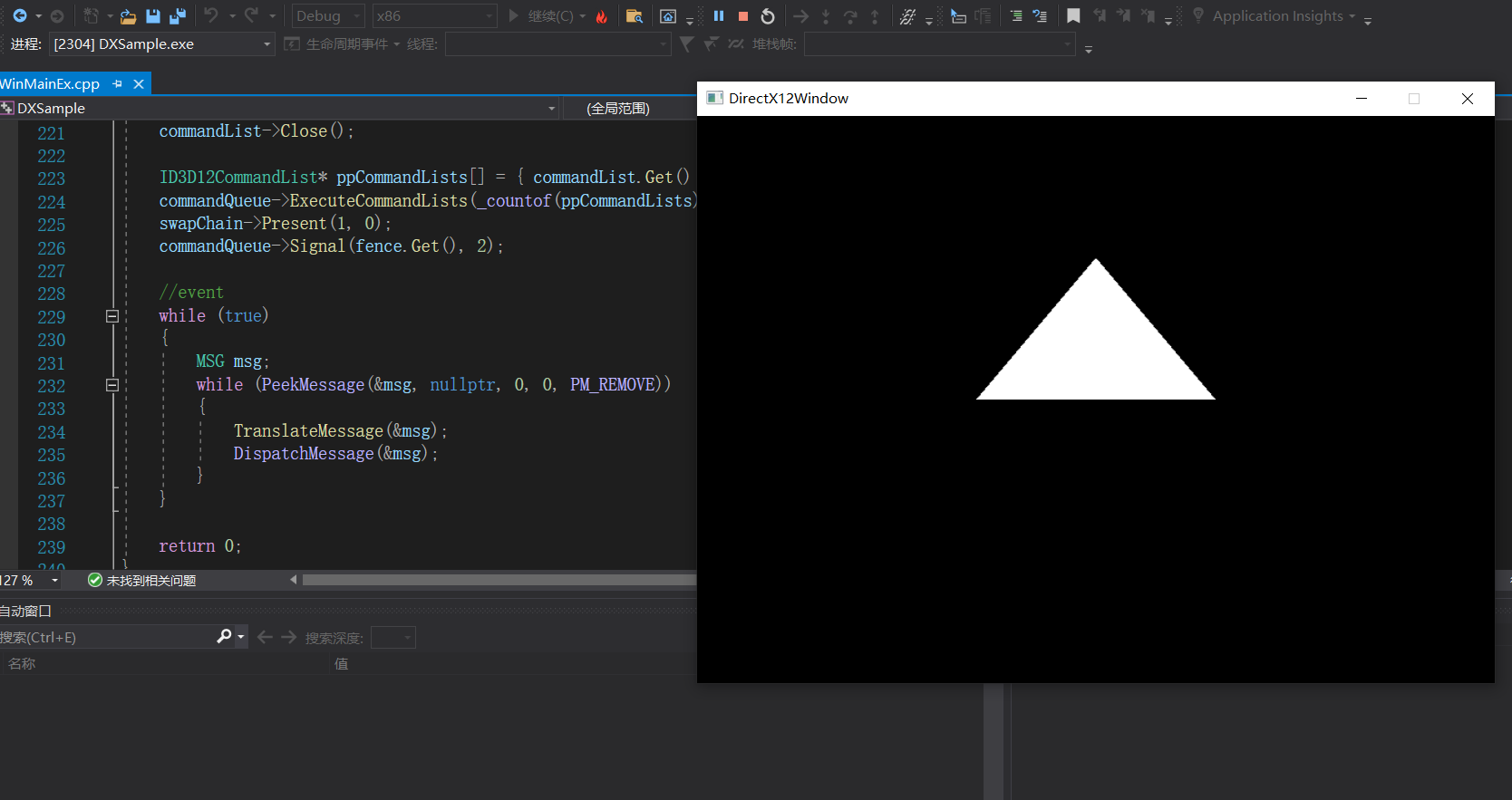Open the process dropdown showing DXSample.exe
The image size is (1512, 800).
[x=267, y=44]
